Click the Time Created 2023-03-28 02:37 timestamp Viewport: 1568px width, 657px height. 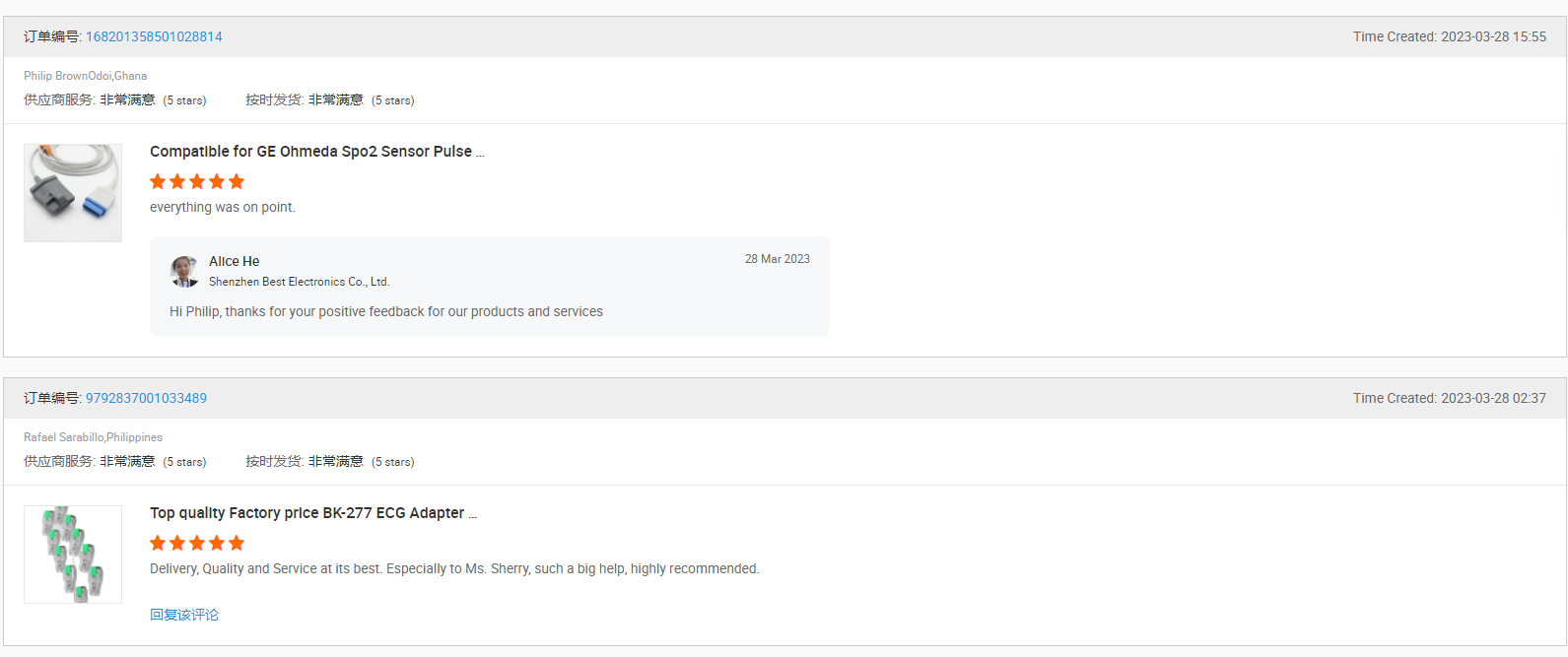pos(1449,398)
